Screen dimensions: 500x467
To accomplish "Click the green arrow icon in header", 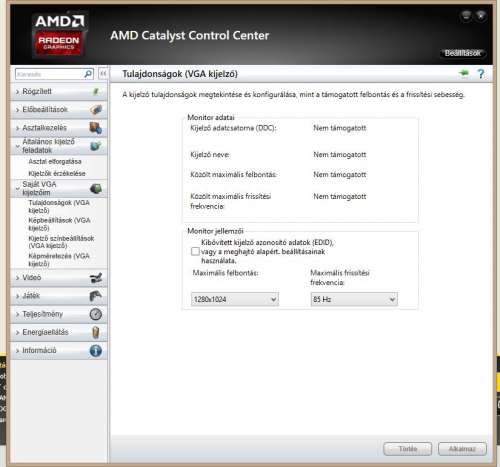I will pos(464,73).
